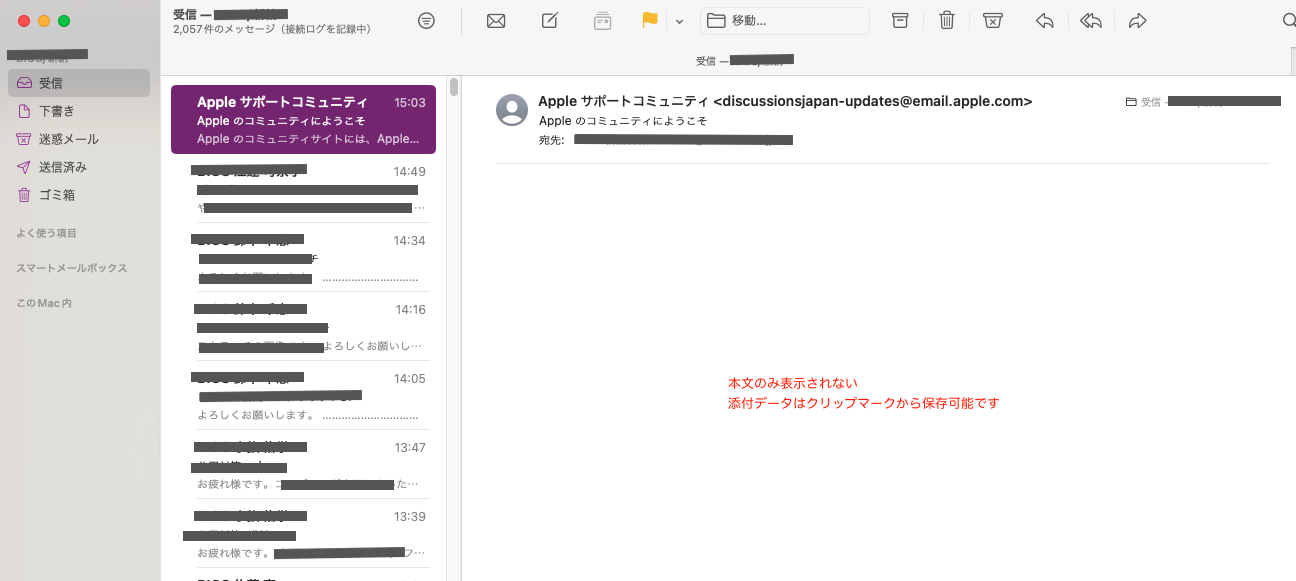Click sender avatar in message header
Screen dimensions: 1296x581
(x=512, y=110)
